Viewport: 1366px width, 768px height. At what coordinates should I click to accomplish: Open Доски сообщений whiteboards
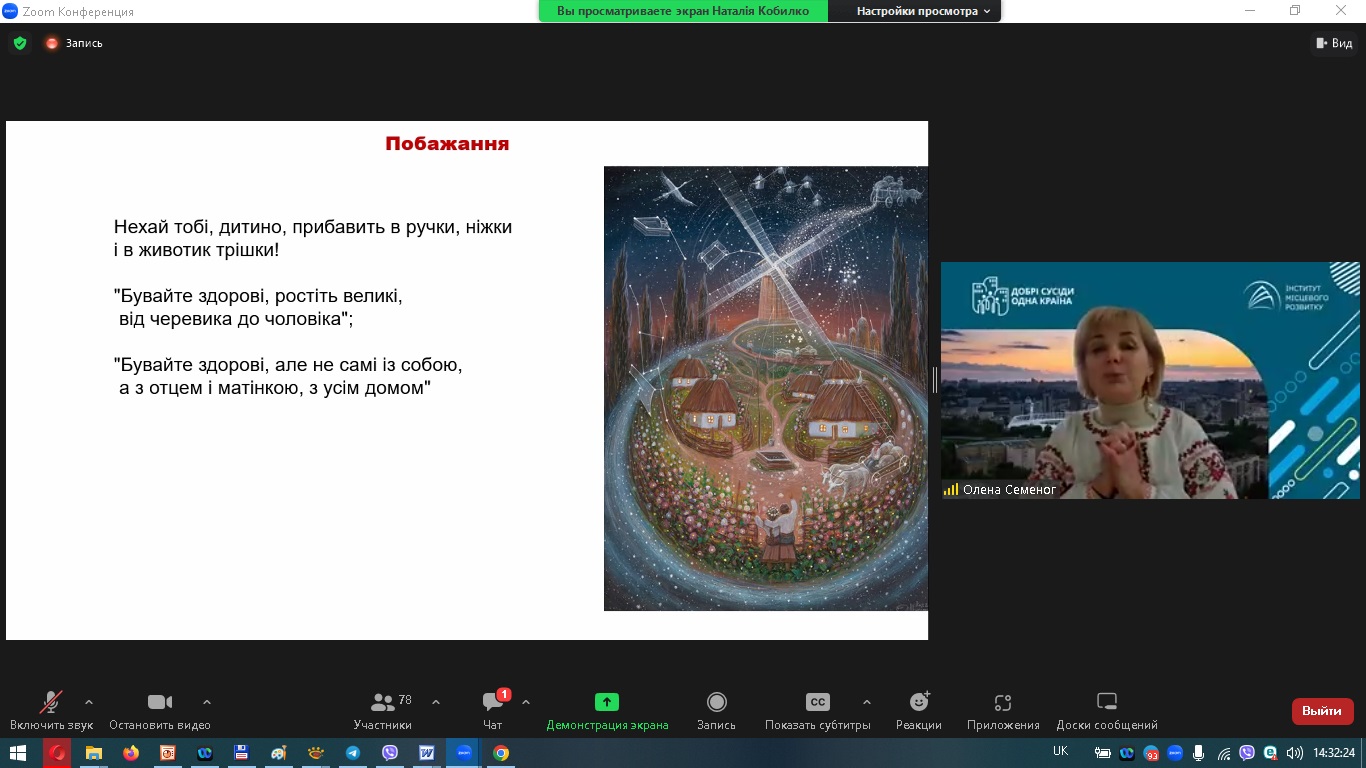pyautogui.click(x=1106, y=703)
